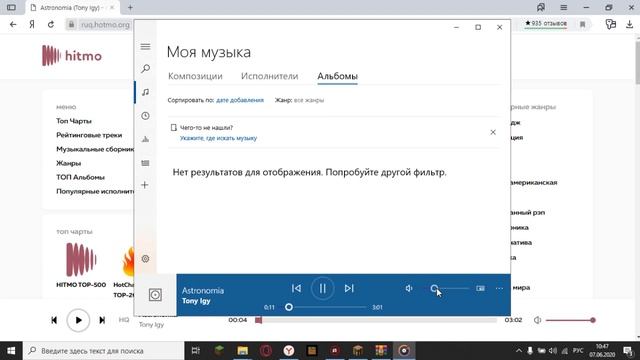This screenshot has width=640, height=360.
Task: Reload the browser page
Action: [x=51, y=24]
